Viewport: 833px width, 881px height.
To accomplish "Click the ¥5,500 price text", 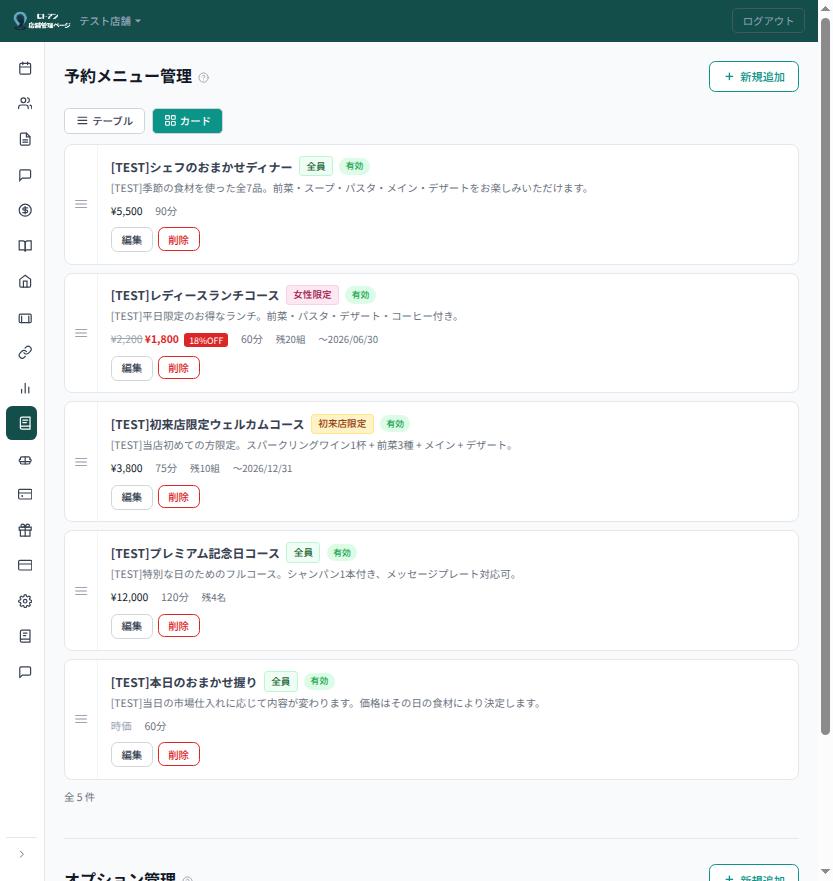I will pyautogui.click(x=126, y=211).
